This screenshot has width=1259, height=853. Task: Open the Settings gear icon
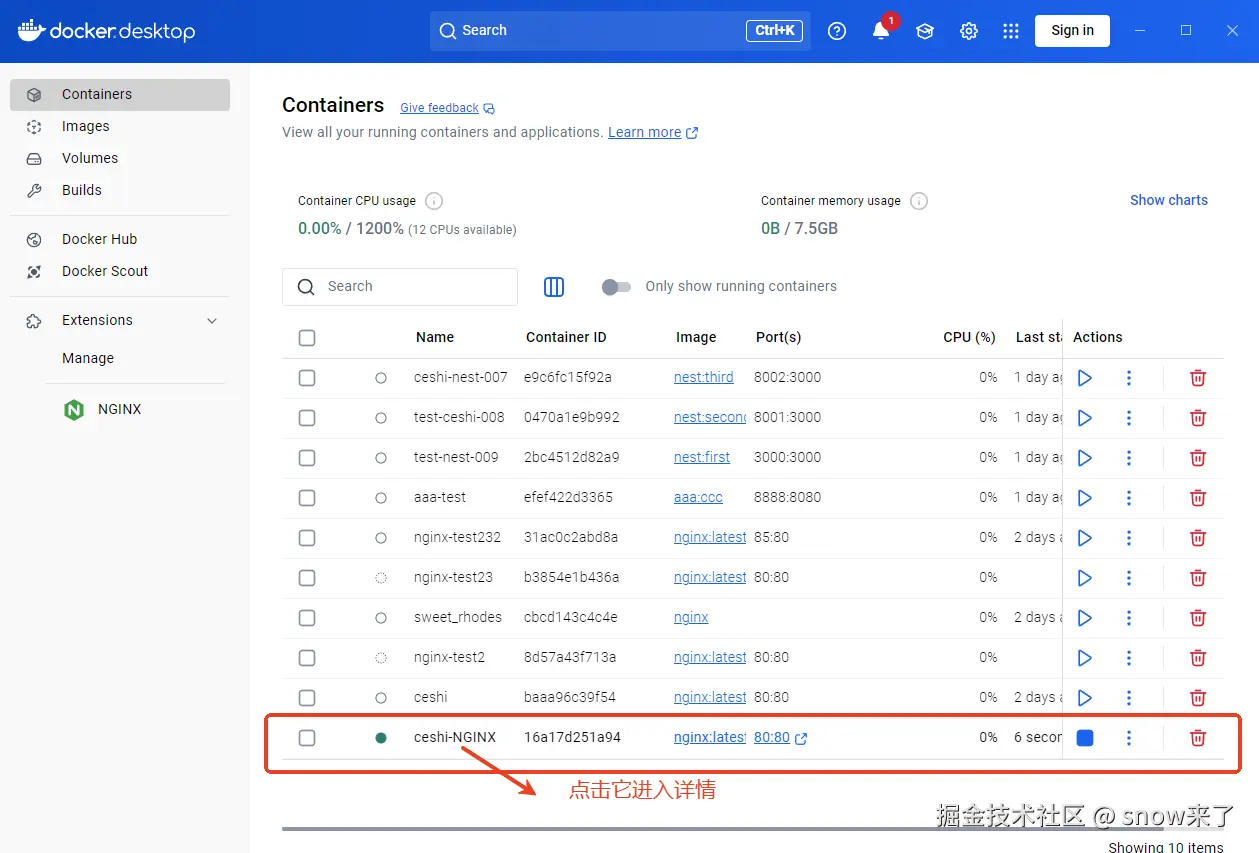tap(969, 31)
